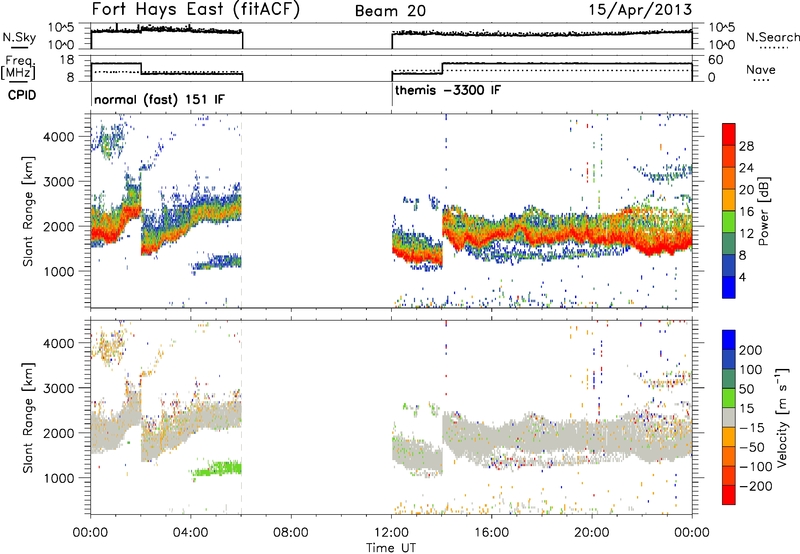Click the 'N.Search' legend label

click(772, 37)
